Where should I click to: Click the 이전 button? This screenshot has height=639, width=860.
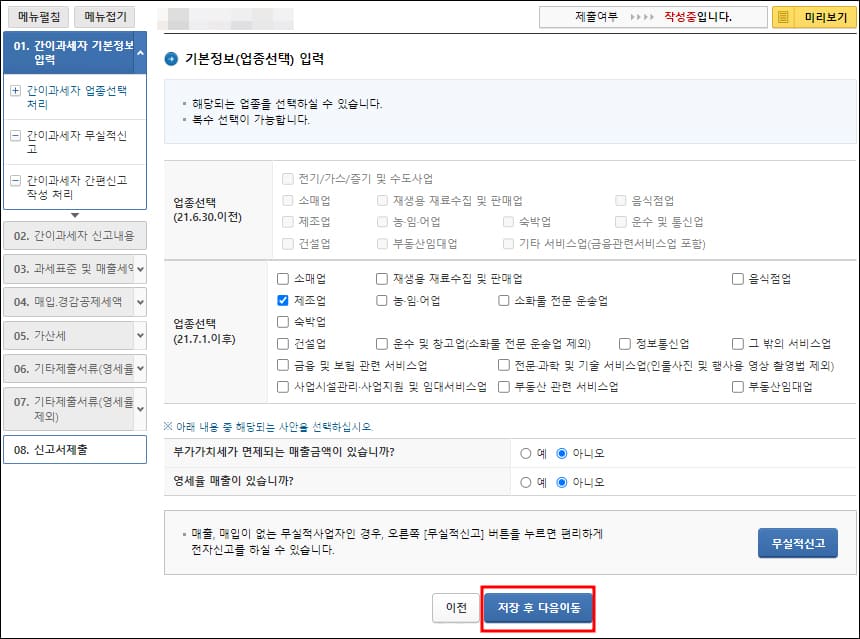pyautogui.click(x=457, y=607)
